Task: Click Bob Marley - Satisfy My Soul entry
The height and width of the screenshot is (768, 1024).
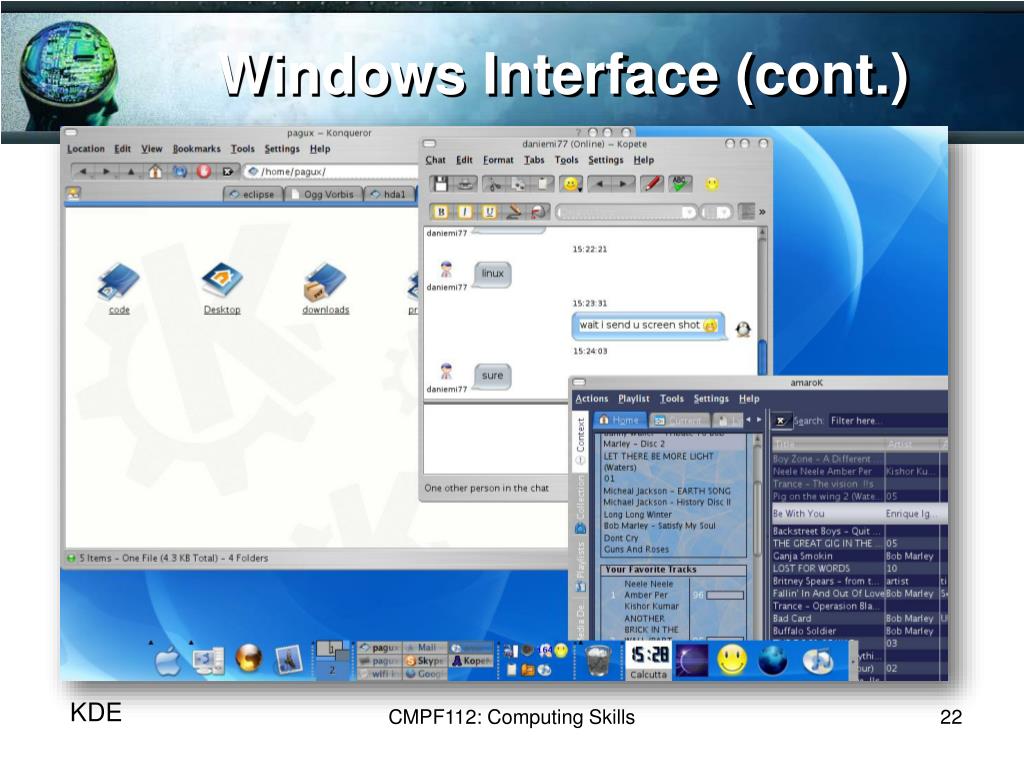Action: click(x=660, y=525)
